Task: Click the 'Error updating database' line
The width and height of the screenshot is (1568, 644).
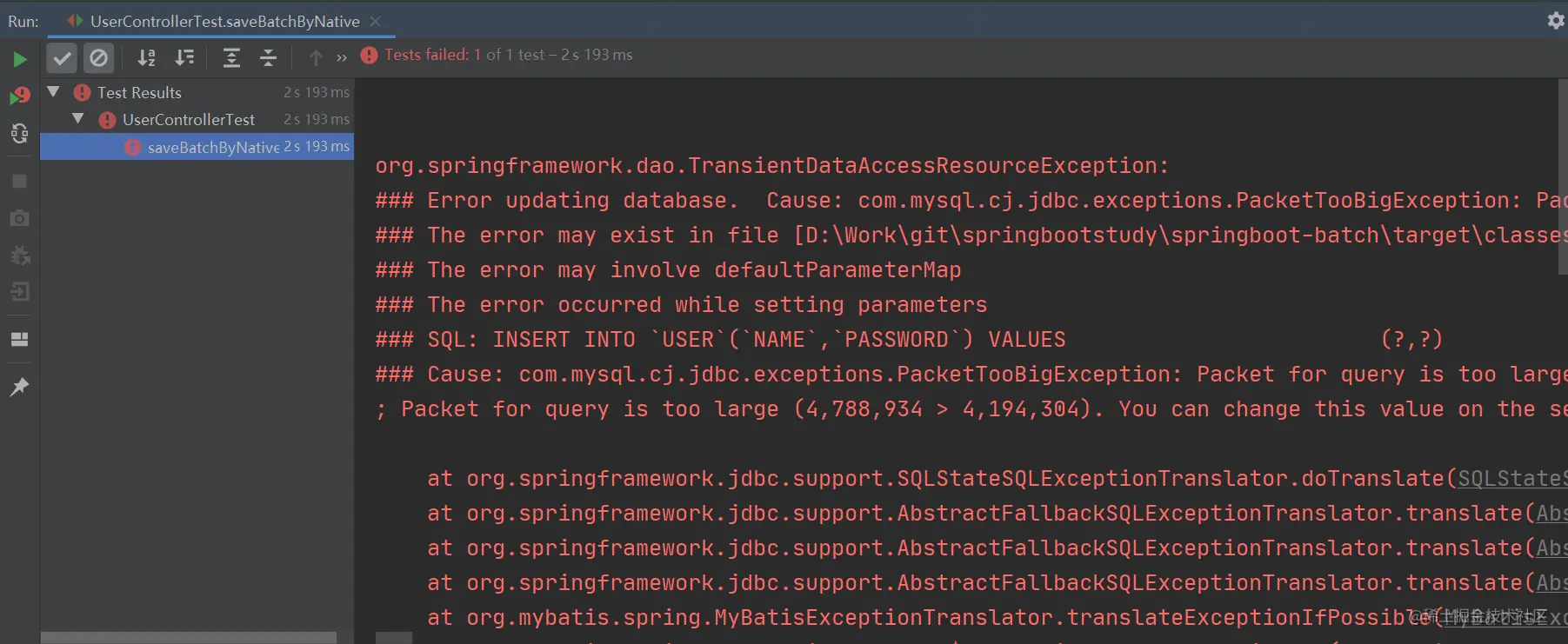Action: tap(971, 200)
